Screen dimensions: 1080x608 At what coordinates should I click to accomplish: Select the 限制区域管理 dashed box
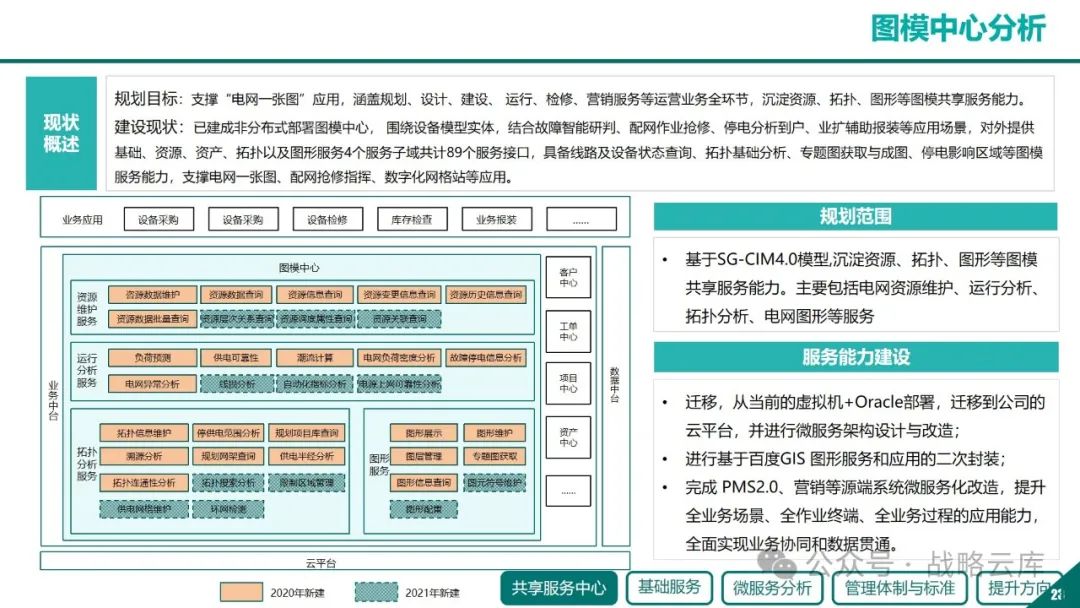click(307, 483)
